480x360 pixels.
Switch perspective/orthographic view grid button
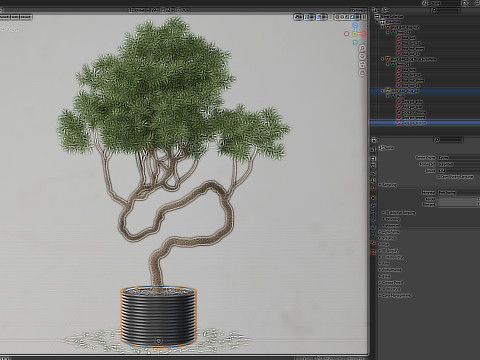pyautogui.click(x=362, y=72)
